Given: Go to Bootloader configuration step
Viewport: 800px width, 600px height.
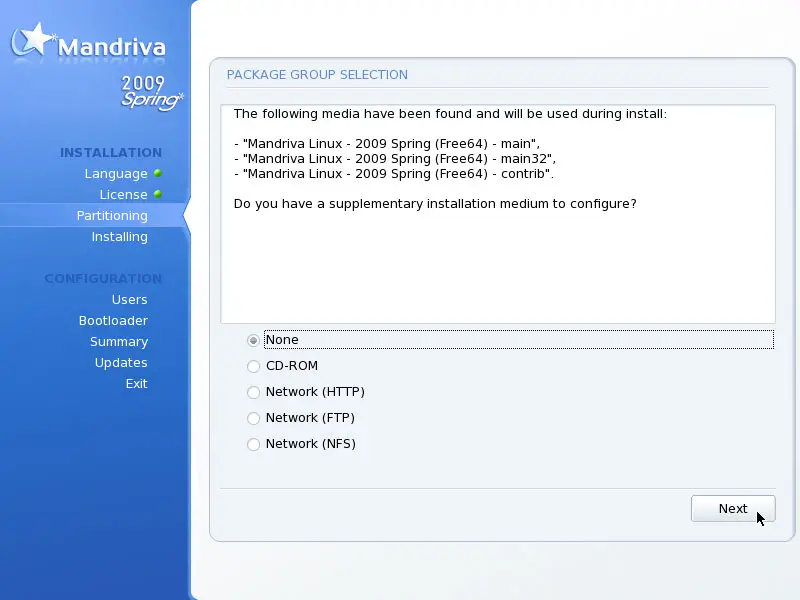Looking at the screenshot, I should pyautogui.click(x=113, y=320).
